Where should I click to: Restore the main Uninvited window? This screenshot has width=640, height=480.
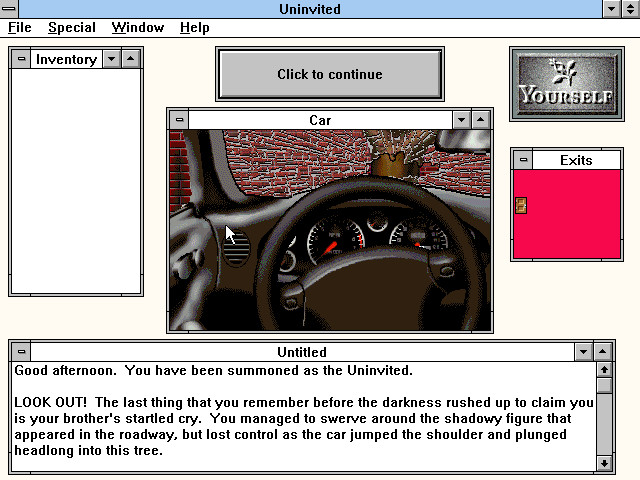631,9
